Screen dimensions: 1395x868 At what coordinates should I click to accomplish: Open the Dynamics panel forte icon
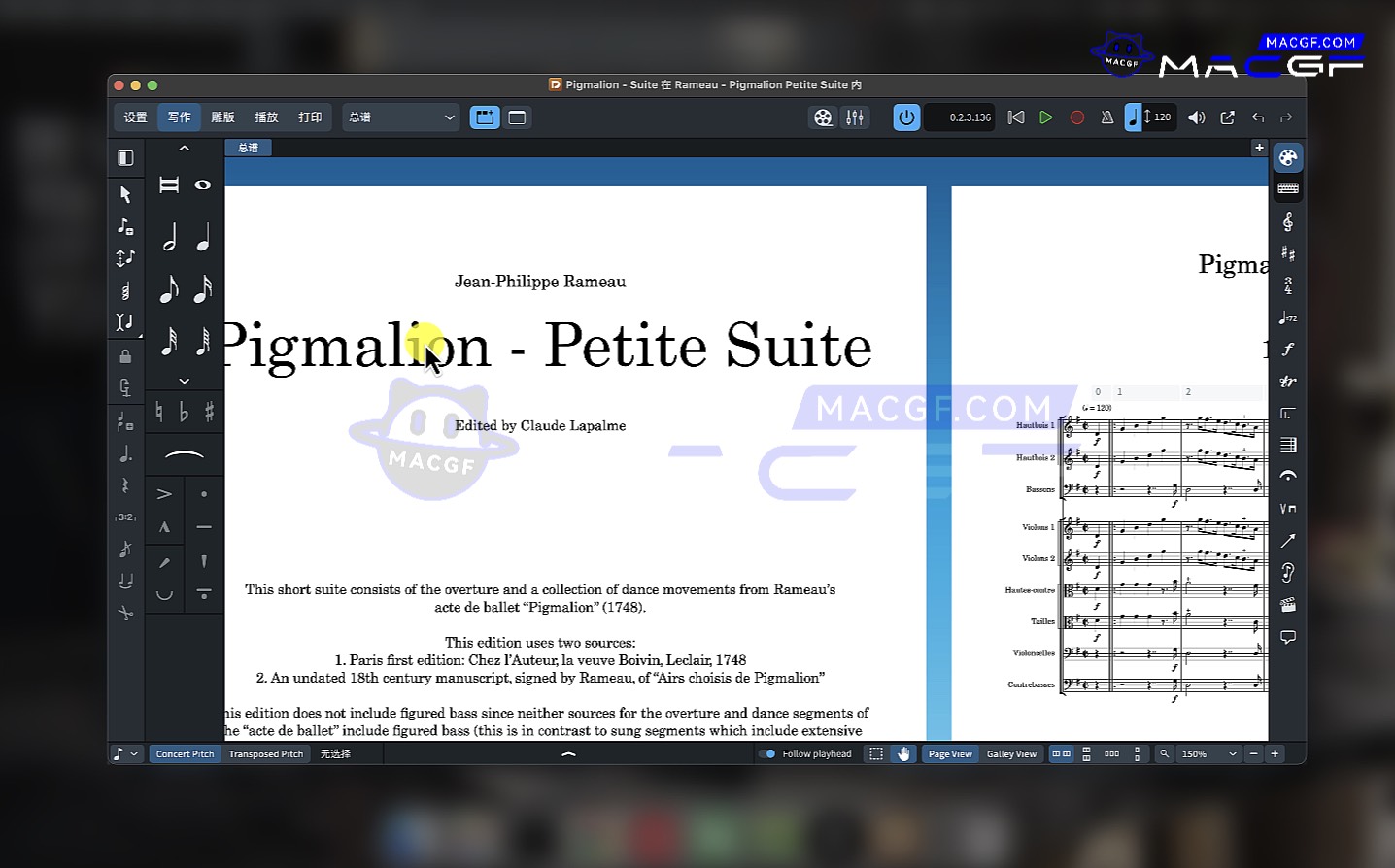coord(1288,350)
